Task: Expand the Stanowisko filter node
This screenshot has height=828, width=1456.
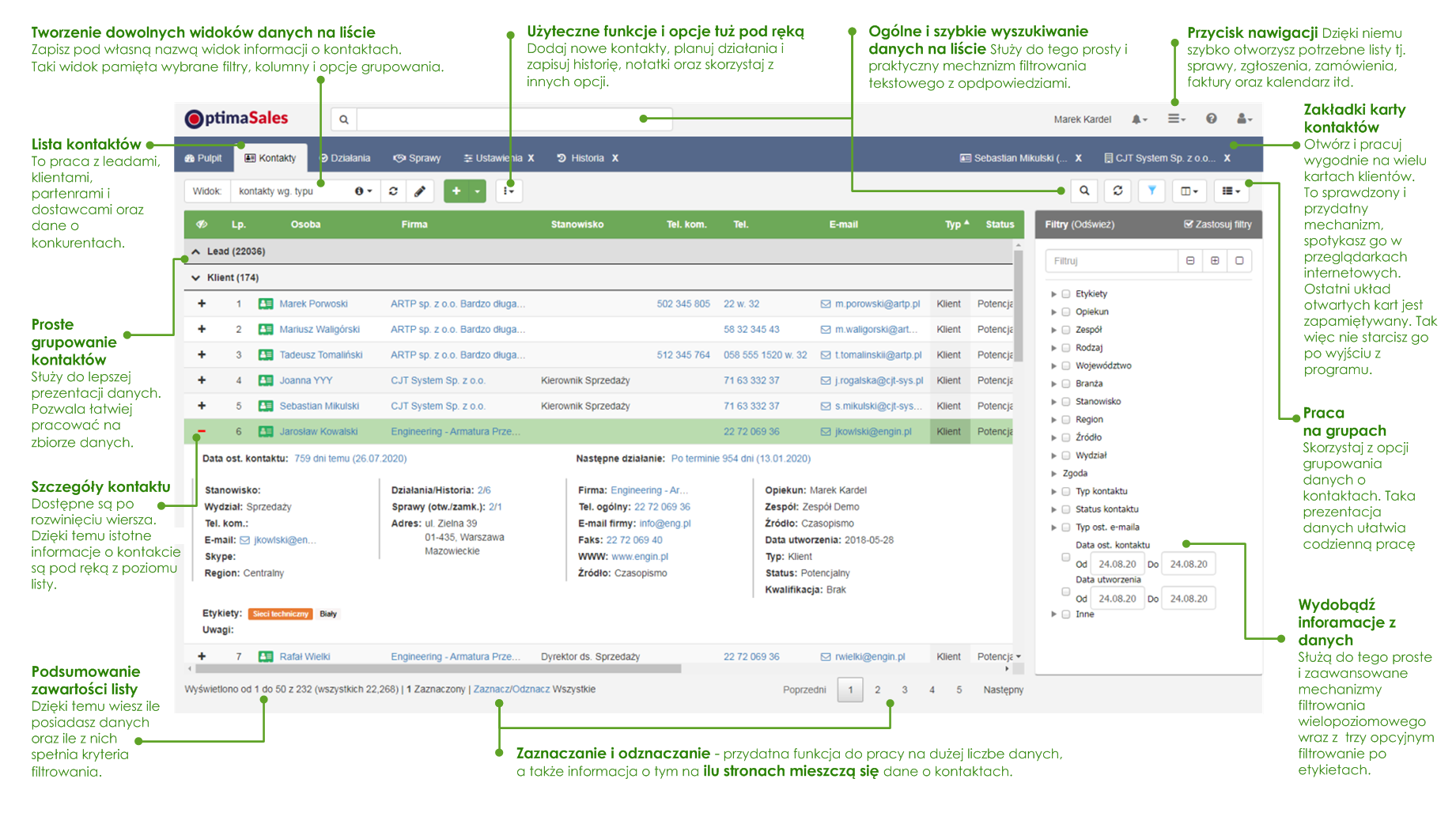Action: coord(1053,402)
